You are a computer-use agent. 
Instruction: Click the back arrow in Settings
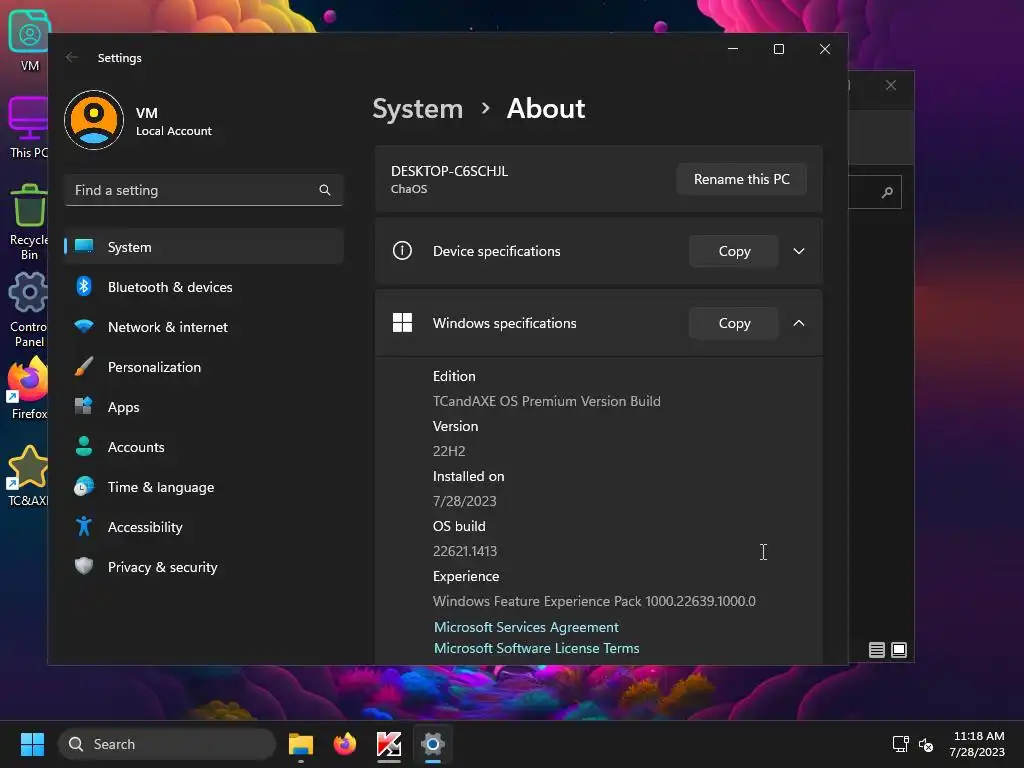pos(72,57)
